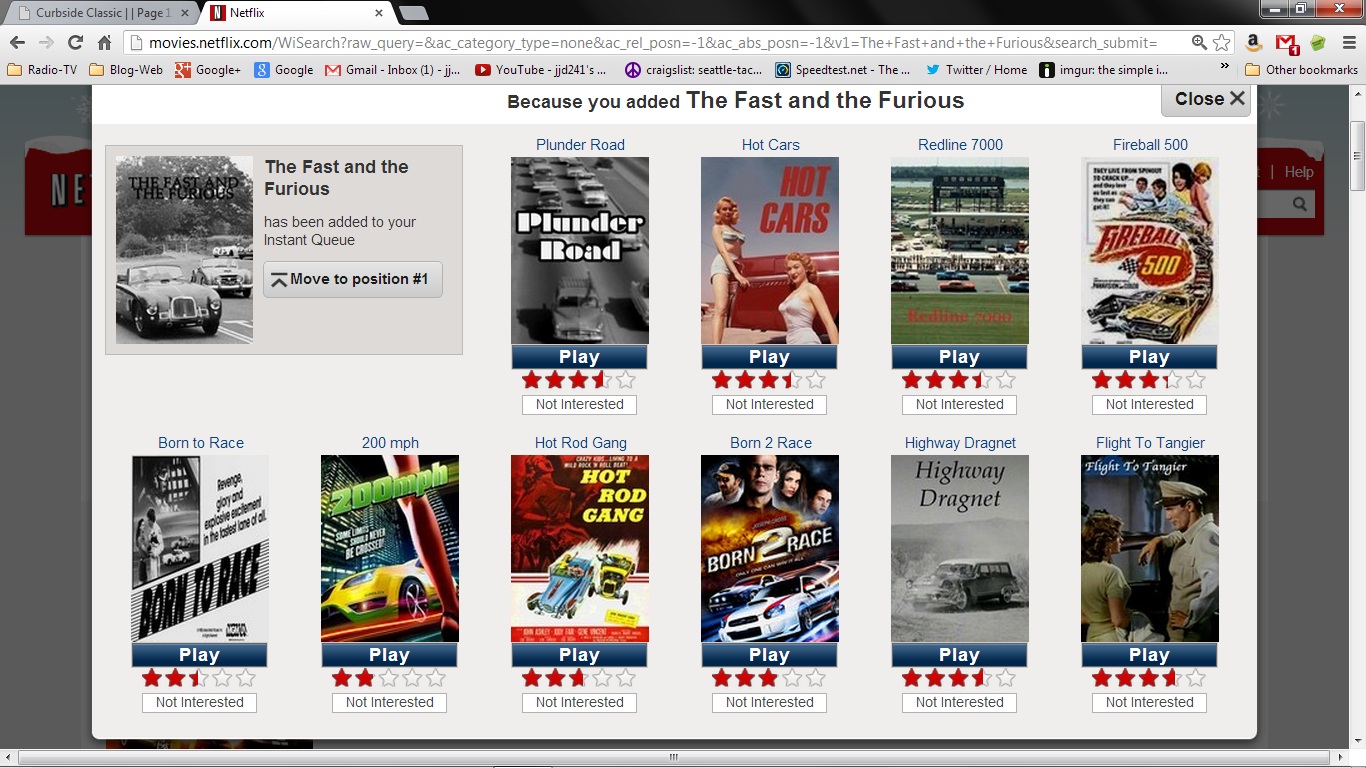Viewport: 1366px width, 768px height.
Task: Play Fireball 500
Action: (1149, 357)
